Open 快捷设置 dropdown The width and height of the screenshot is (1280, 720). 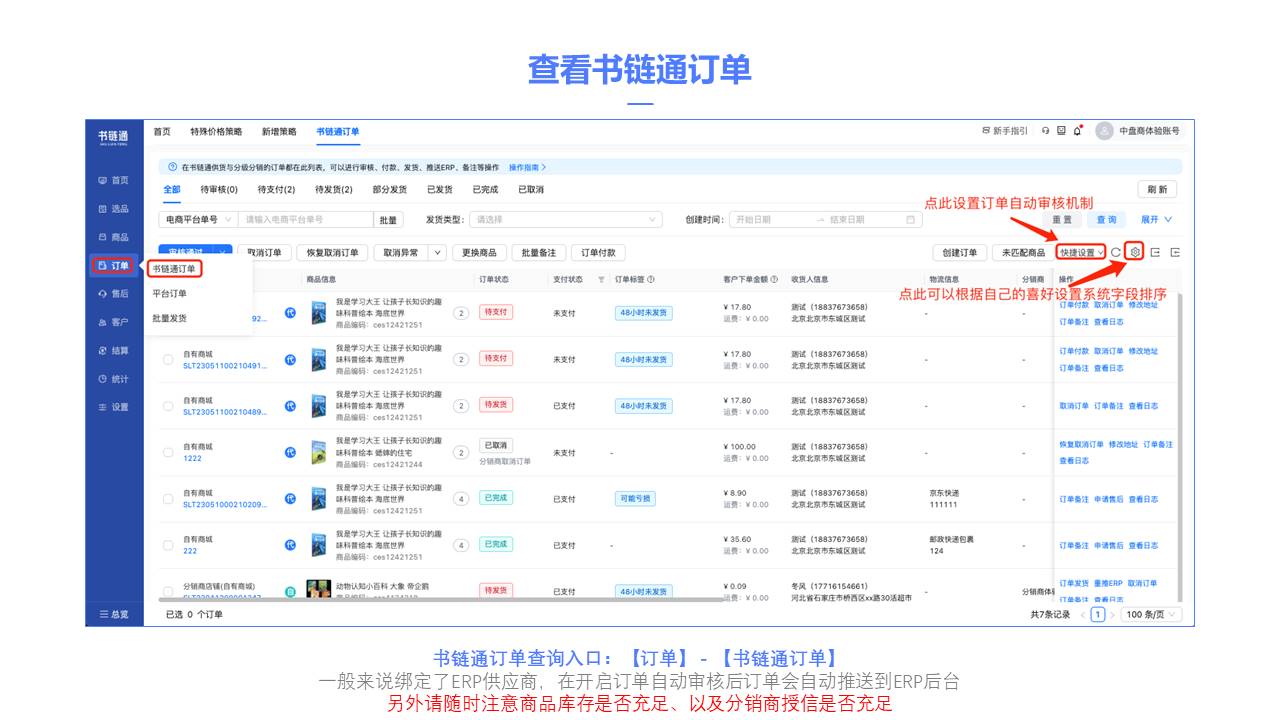1081,252
